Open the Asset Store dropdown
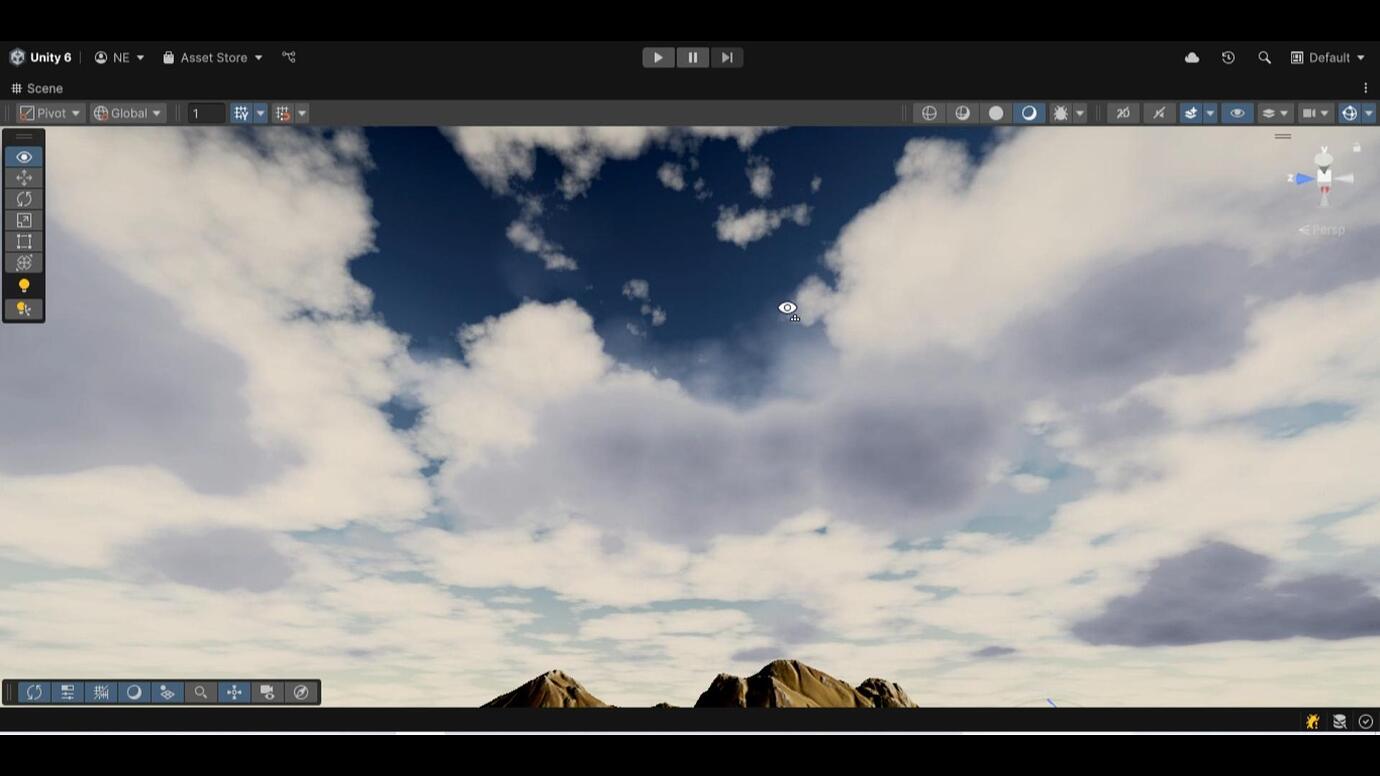 coord(212,57)
